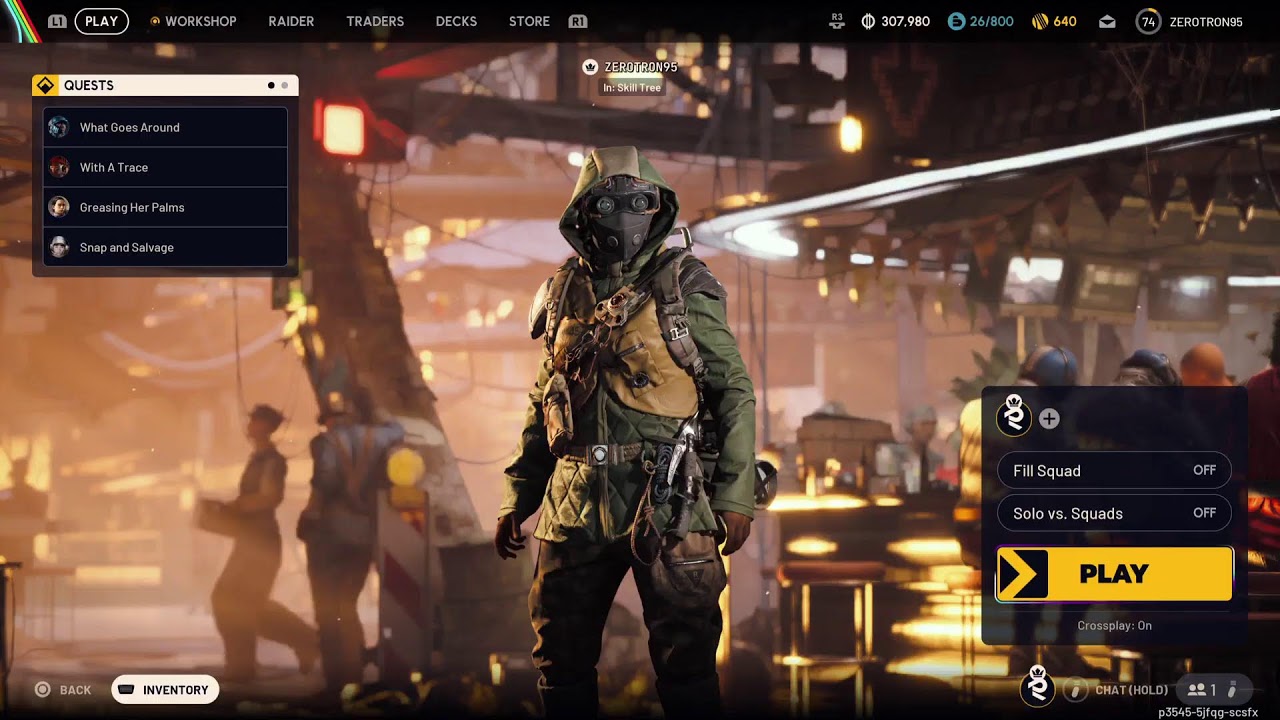Click the Greasing Her Palms trader portrait
1280x720 pixels.
pos(59,207)
